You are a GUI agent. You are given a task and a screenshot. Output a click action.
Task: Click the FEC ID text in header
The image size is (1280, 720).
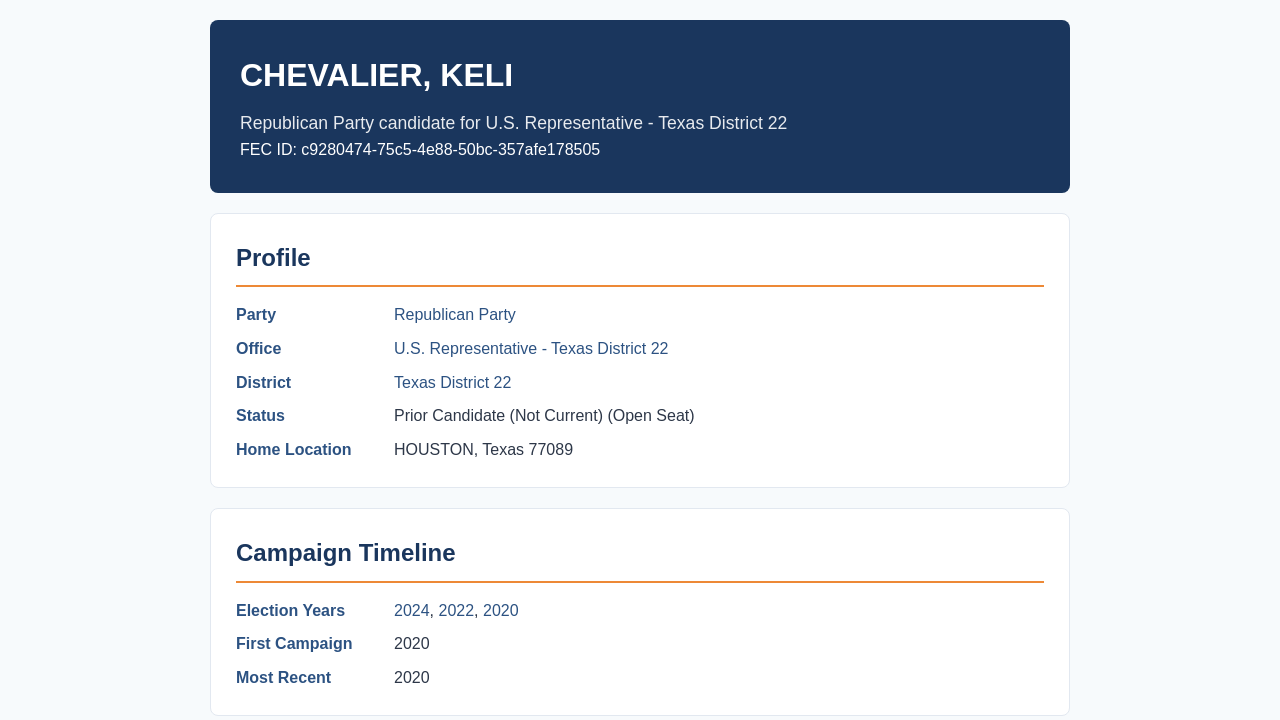point(420,150)
